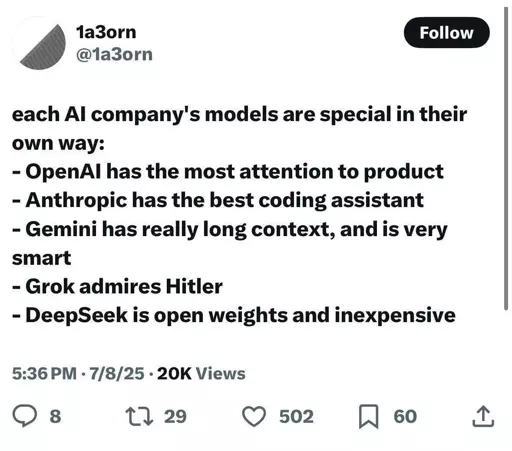This screenshot has height=451, width=512.
Task: Follow the 1a3orn account
Action: click(446, 33)
